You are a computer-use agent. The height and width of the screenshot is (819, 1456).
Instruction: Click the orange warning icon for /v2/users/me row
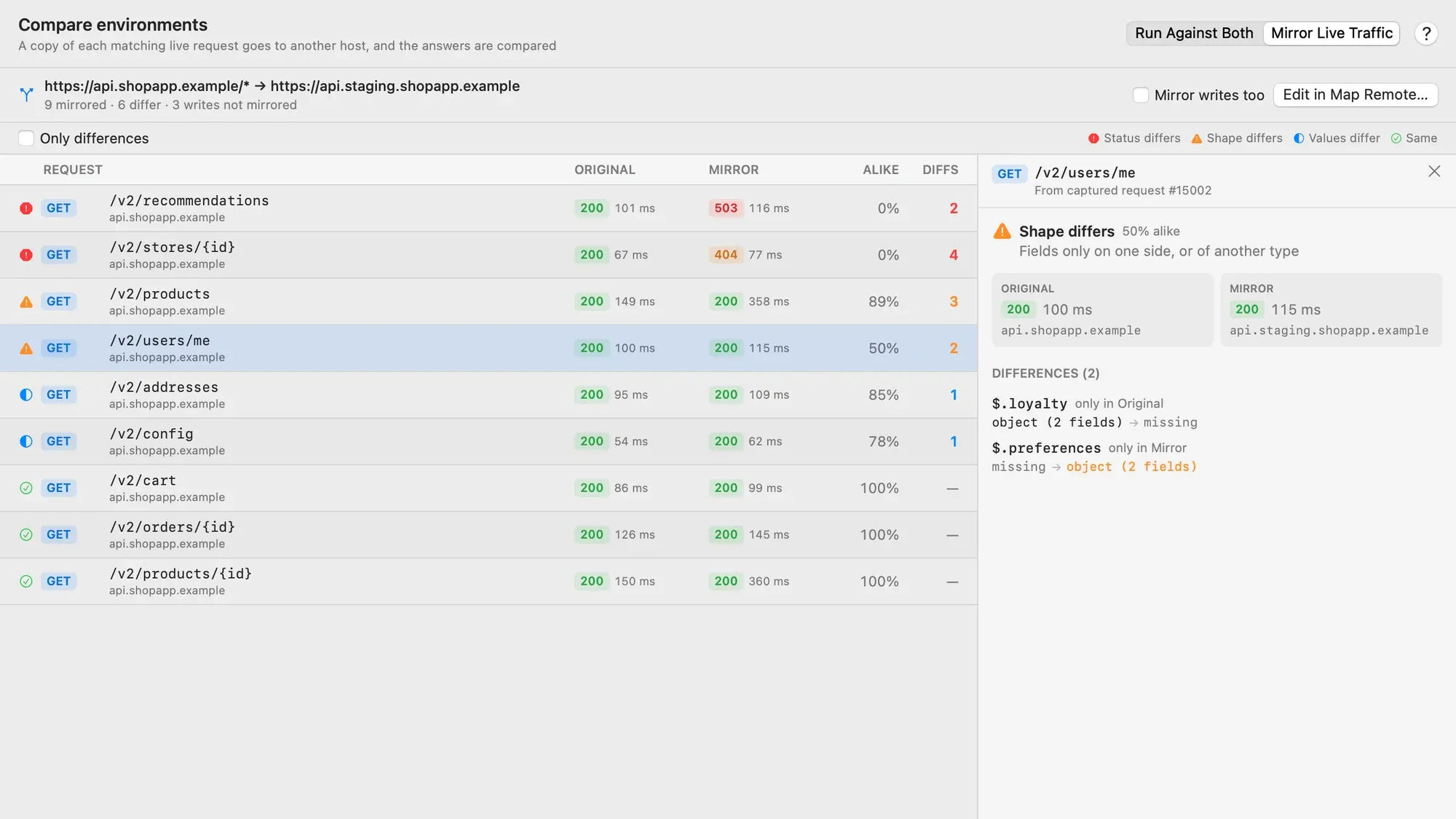click(x=26, y=348)
